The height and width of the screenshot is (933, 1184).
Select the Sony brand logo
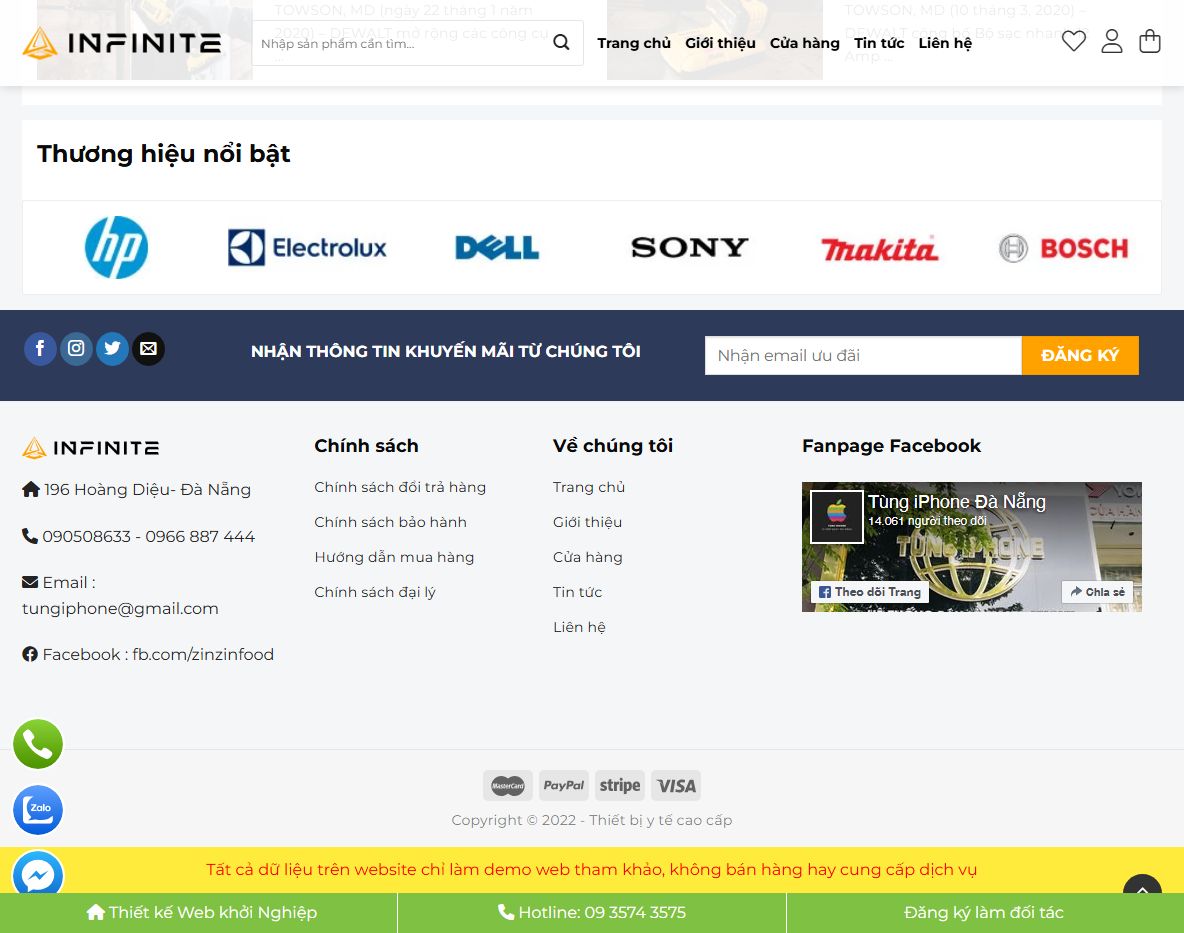tap(689, 248)
